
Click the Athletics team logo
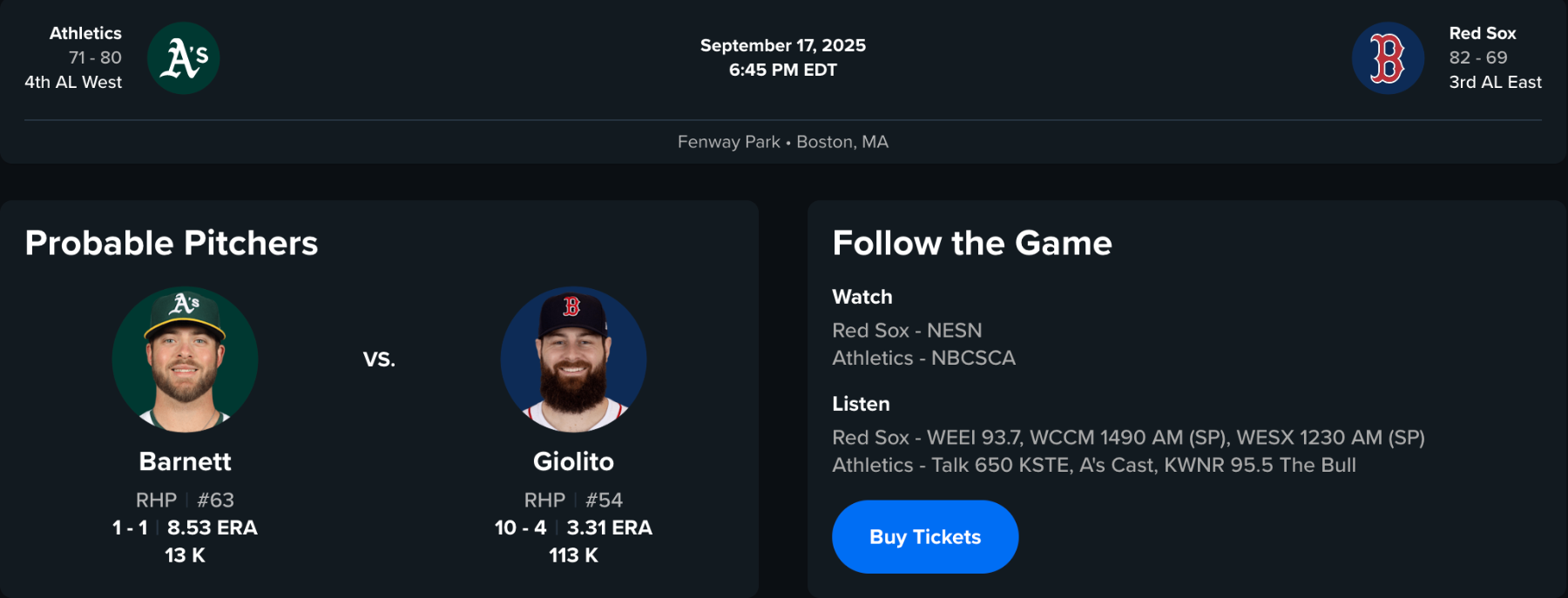point(183,58)
